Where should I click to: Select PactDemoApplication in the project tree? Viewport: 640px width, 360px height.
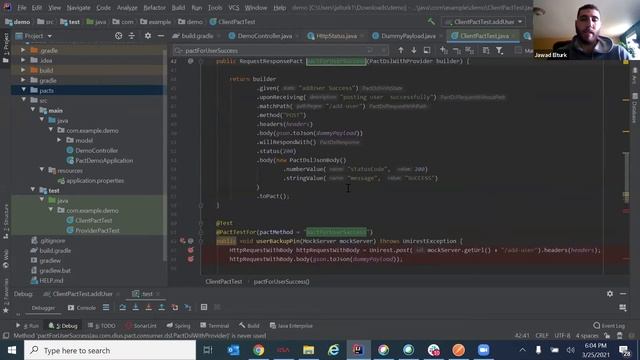click(104, 160)
